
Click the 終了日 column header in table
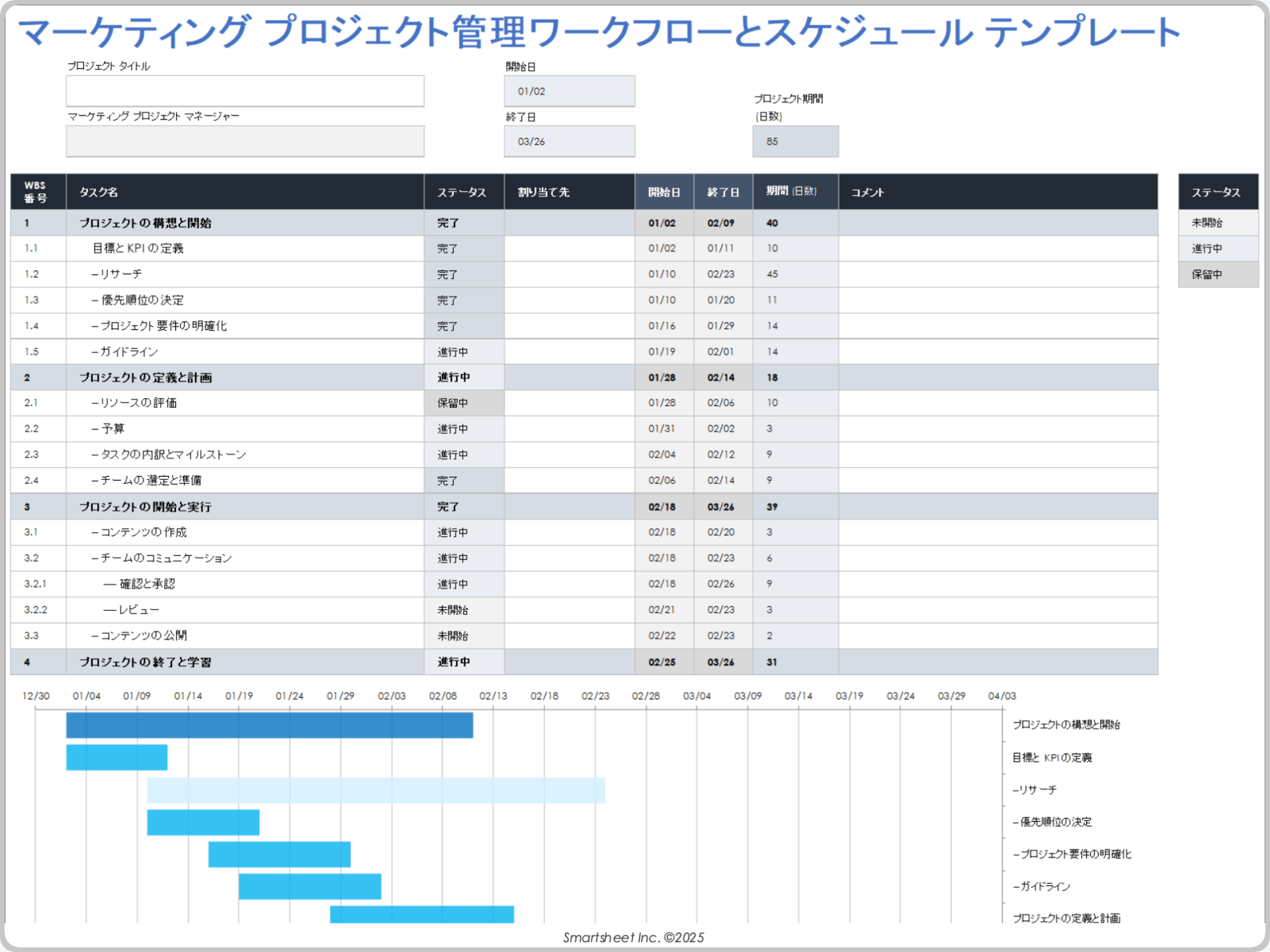point(723,192)
